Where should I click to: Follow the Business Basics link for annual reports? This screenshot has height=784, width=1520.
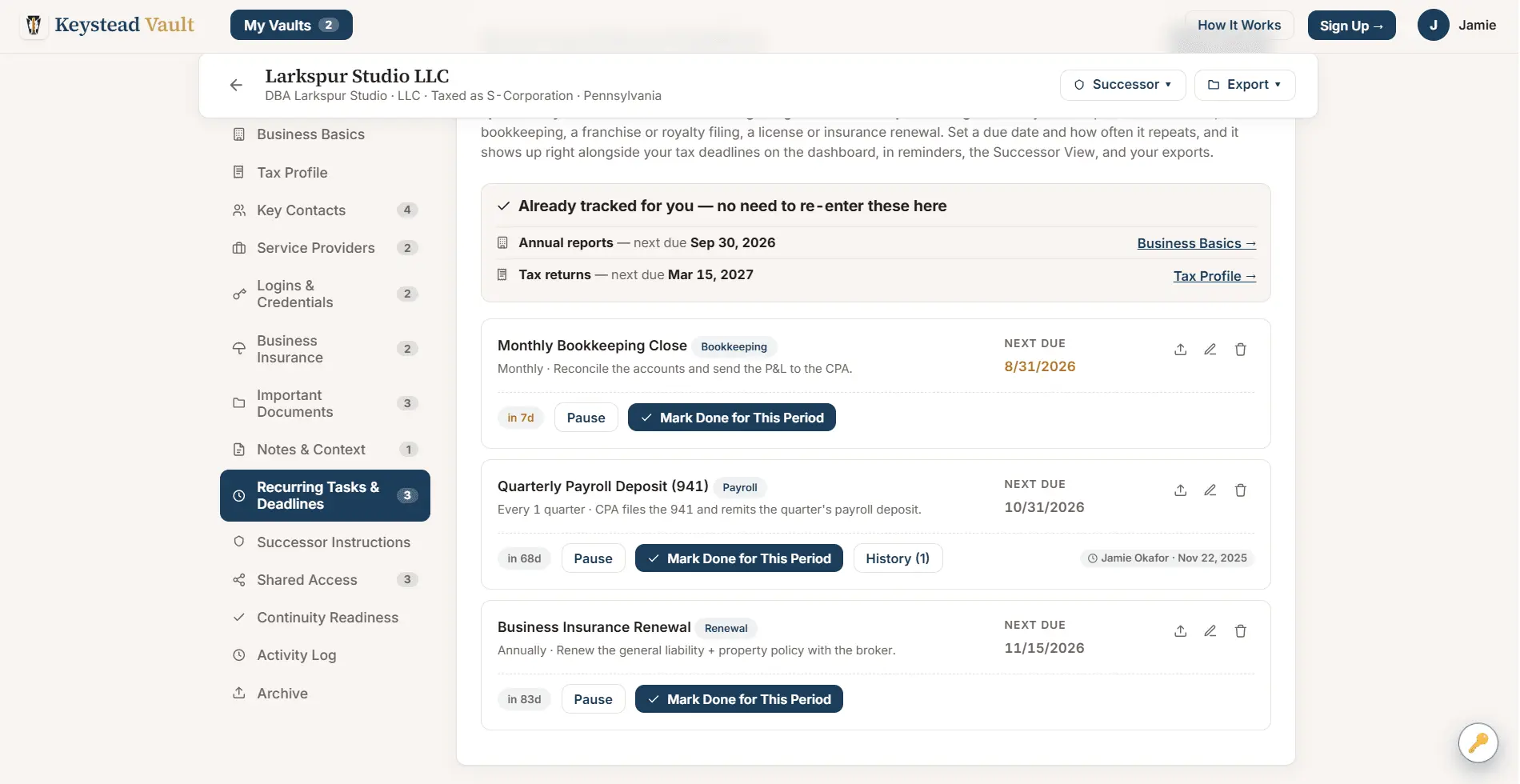pyautogui.click(x=1196, y=243)
